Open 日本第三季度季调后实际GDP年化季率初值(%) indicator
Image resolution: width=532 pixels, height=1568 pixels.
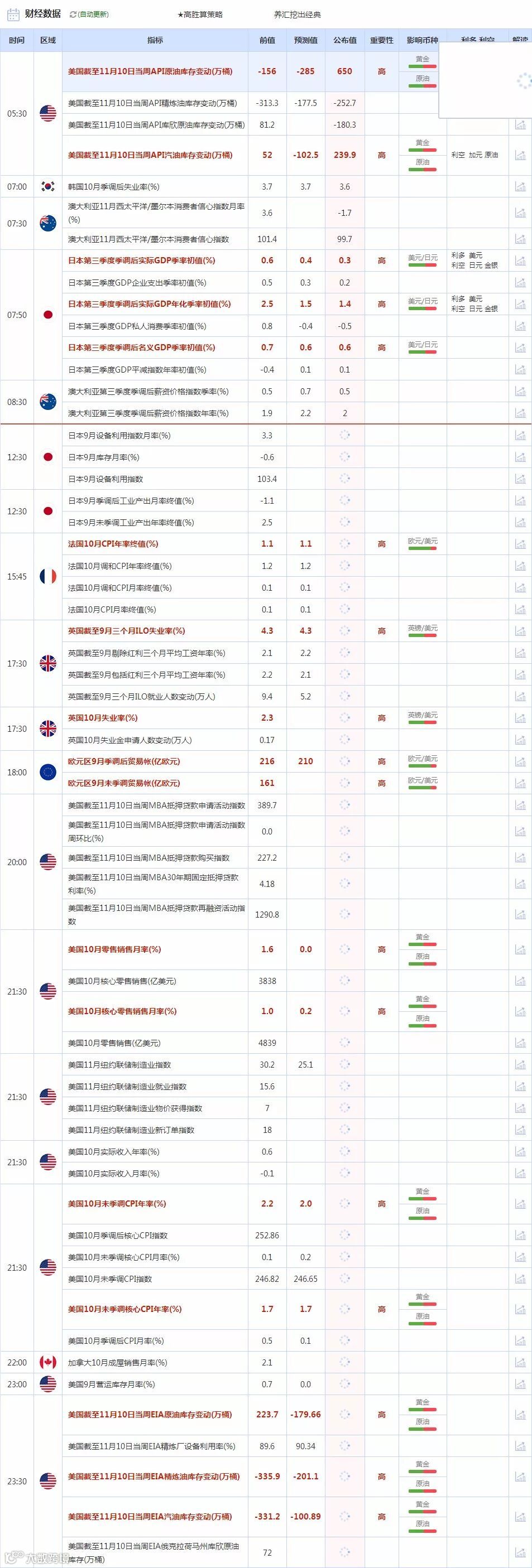(x=149, y=305)
